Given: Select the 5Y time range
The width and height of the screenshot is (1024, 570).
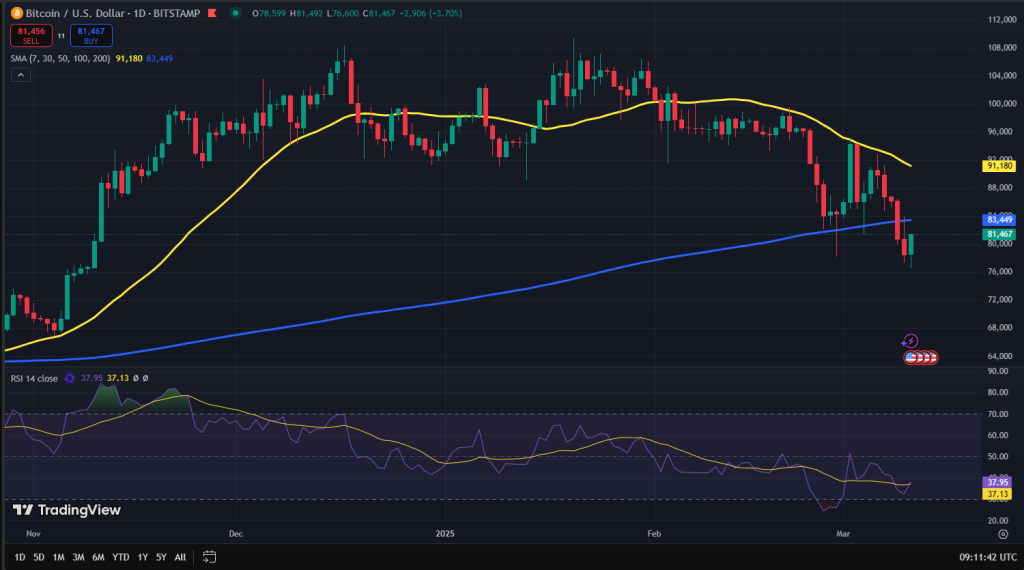Looking at the screenshot, I should click(x=161, y=557).
